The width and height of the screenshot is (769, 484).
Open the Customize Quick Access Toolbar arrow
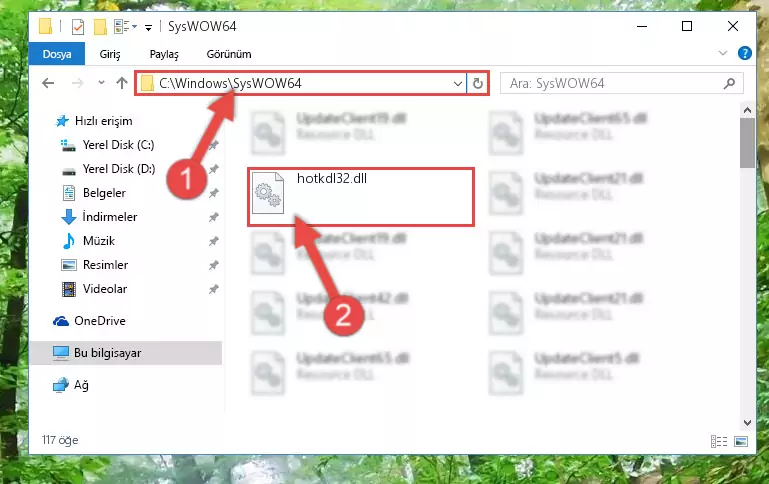click(148, 27)
